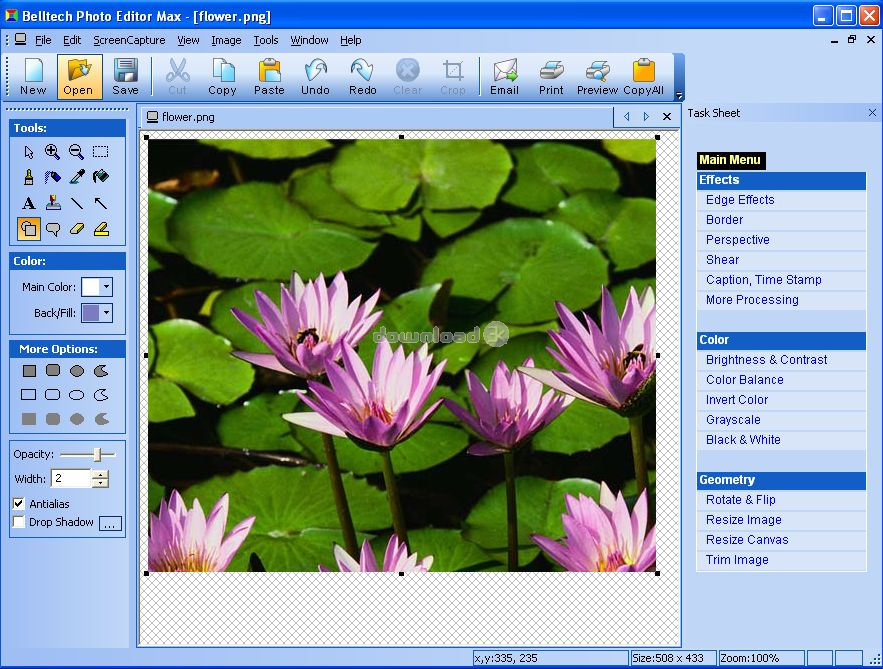Pick the Eyedropper color picker tool

pyautogui.click(x=77, y=177)
